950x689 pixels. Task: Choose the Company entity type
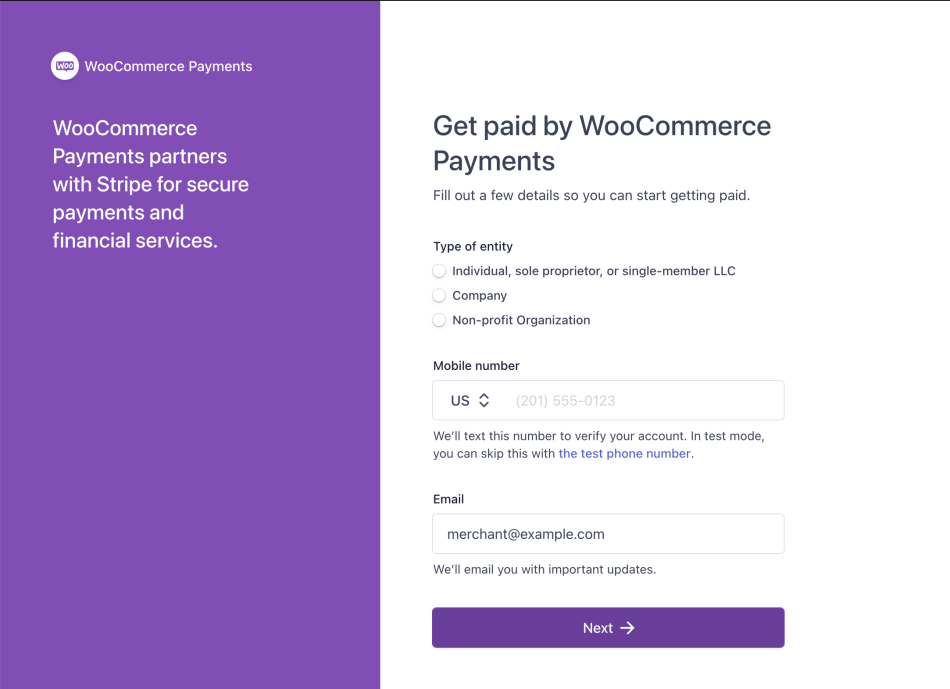pos(439,296)
